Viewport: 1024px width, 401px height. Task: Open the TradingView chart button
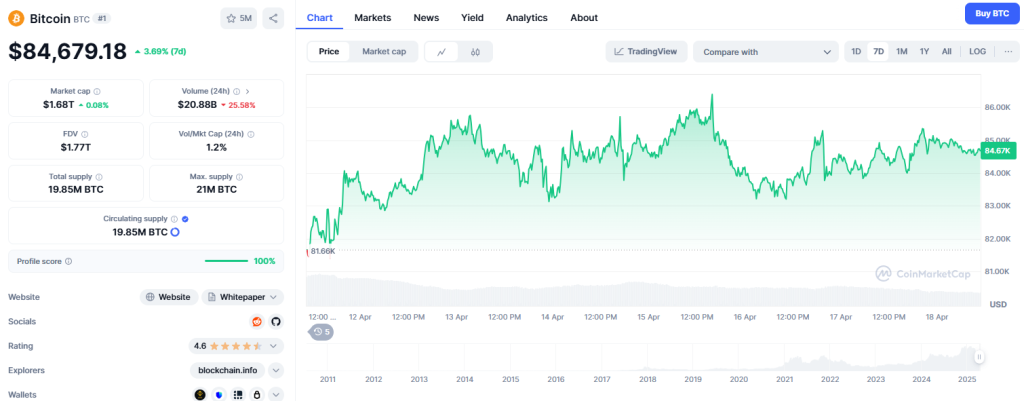tap(646, 52)
